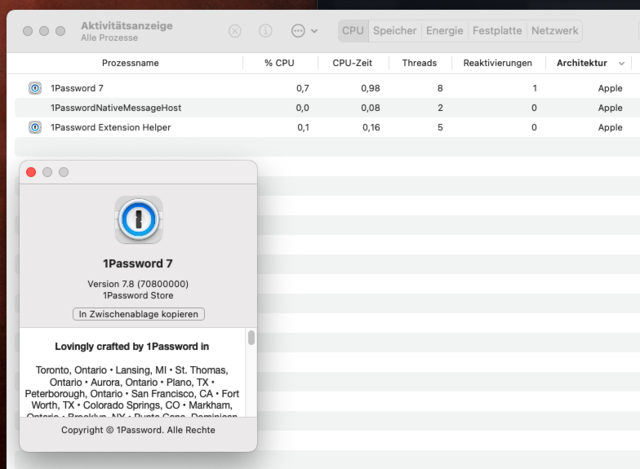Click Threads value 8 in 1Password 7 row
The height and width of the screenshot is (469, 640).
[x=440, y=88]
